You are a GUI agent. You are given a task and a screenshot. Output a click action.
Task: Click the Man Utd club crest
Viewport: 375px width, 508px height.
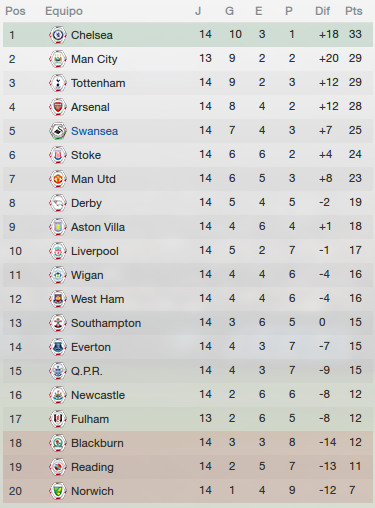(x=58, y=179)
